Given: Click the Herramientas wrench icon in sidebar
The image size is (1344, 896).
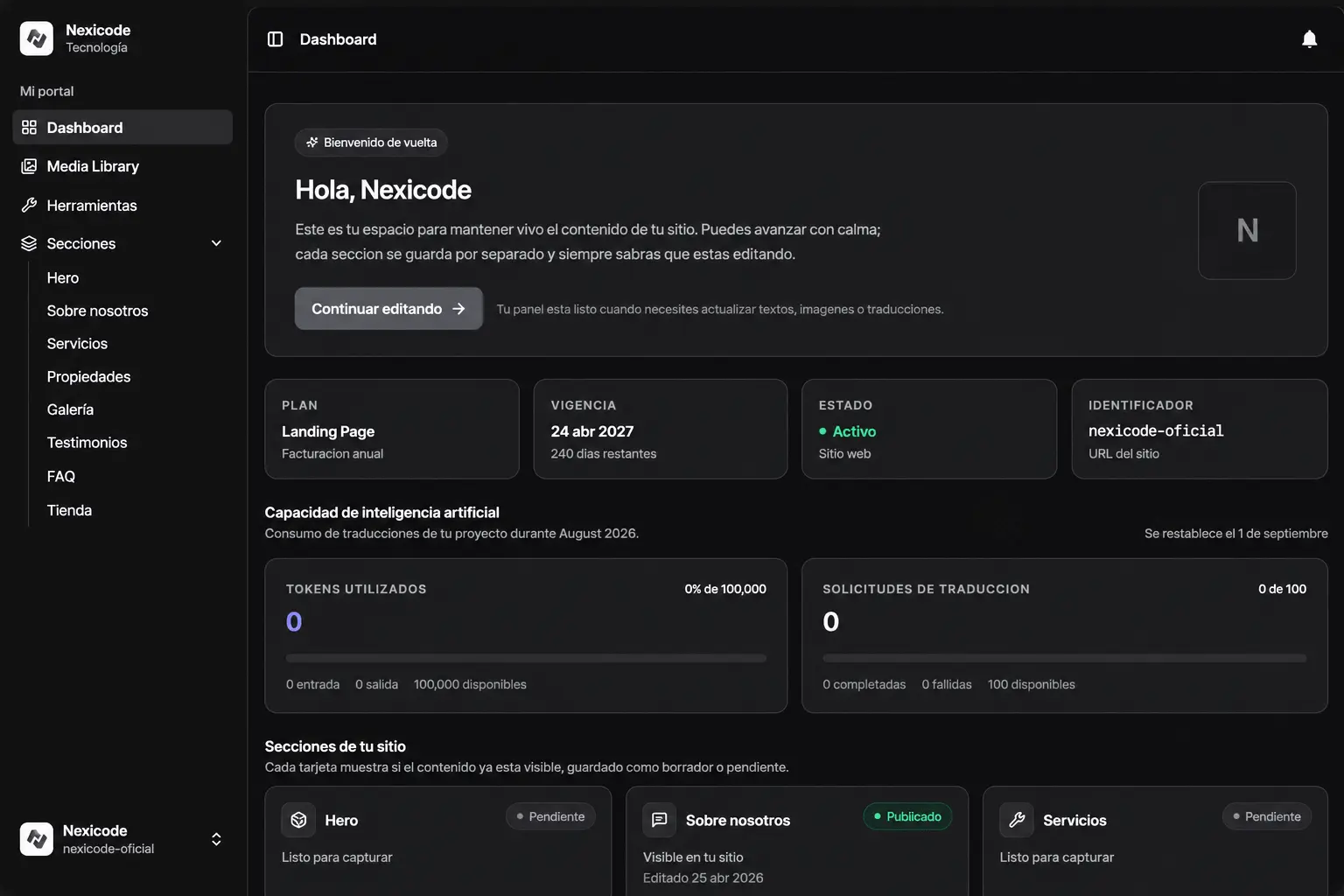Looking at the screenshot, I should 29,206.
